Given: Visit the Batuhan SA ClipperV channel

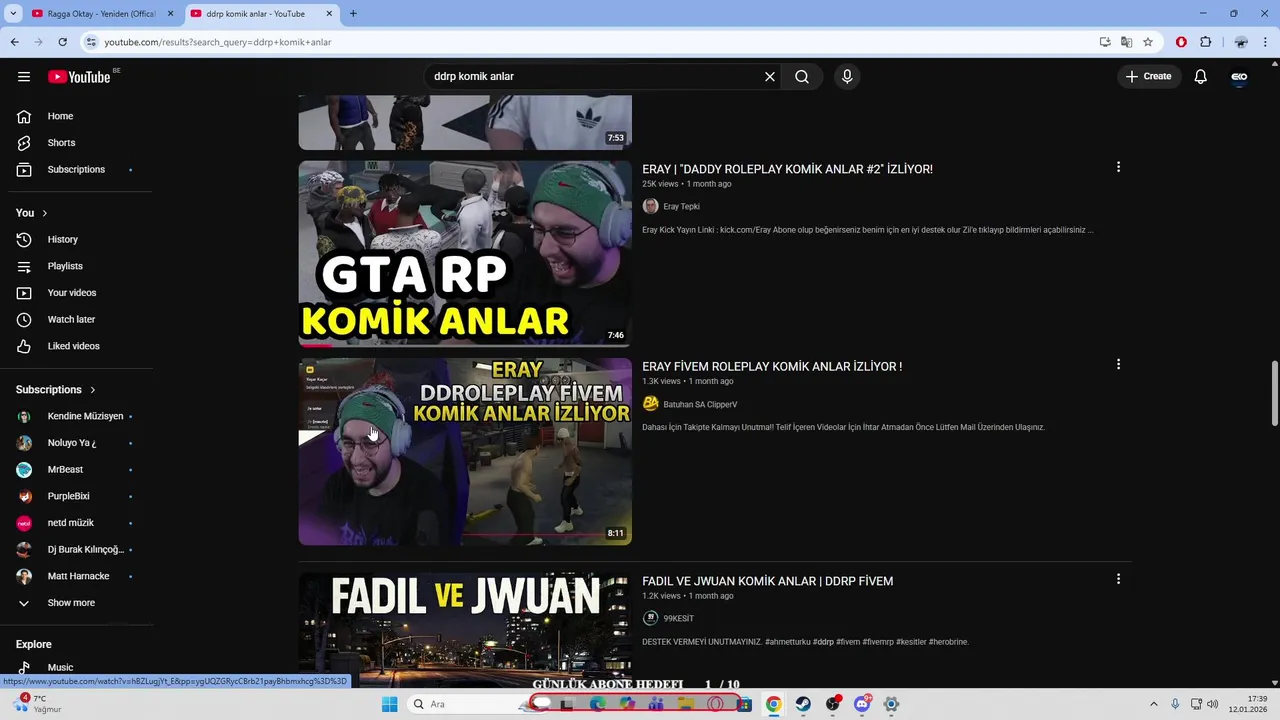Looking at the screenshot, I should click(700, 405).
